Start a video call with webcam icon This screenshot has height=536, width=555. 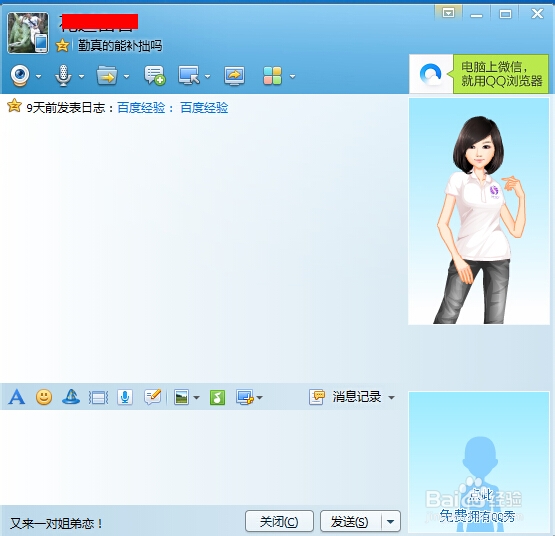(x=20, y=75)
